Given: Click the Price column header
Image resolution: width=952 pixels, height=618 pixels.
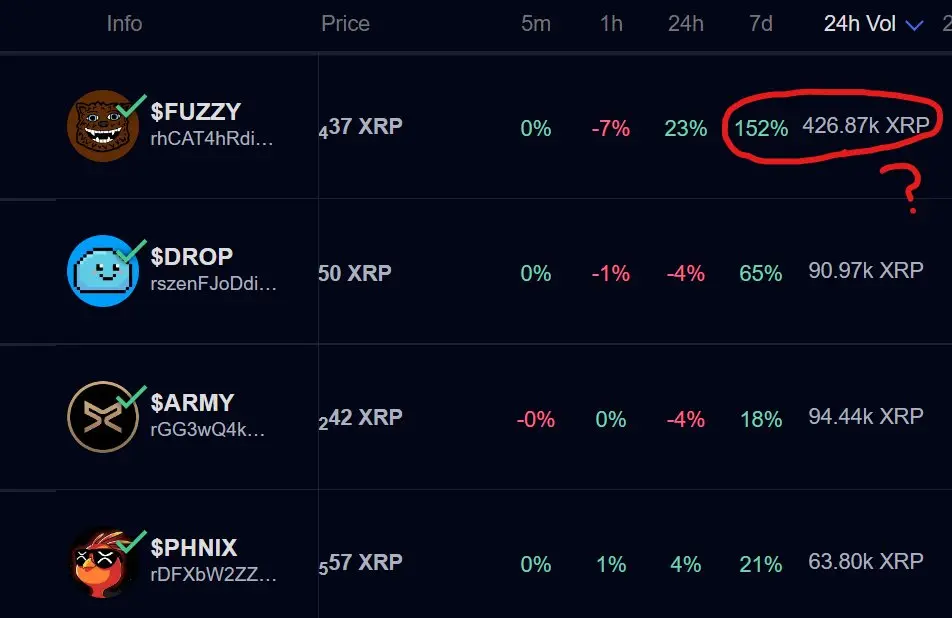Looking at the screenshot, I should 345,24.
